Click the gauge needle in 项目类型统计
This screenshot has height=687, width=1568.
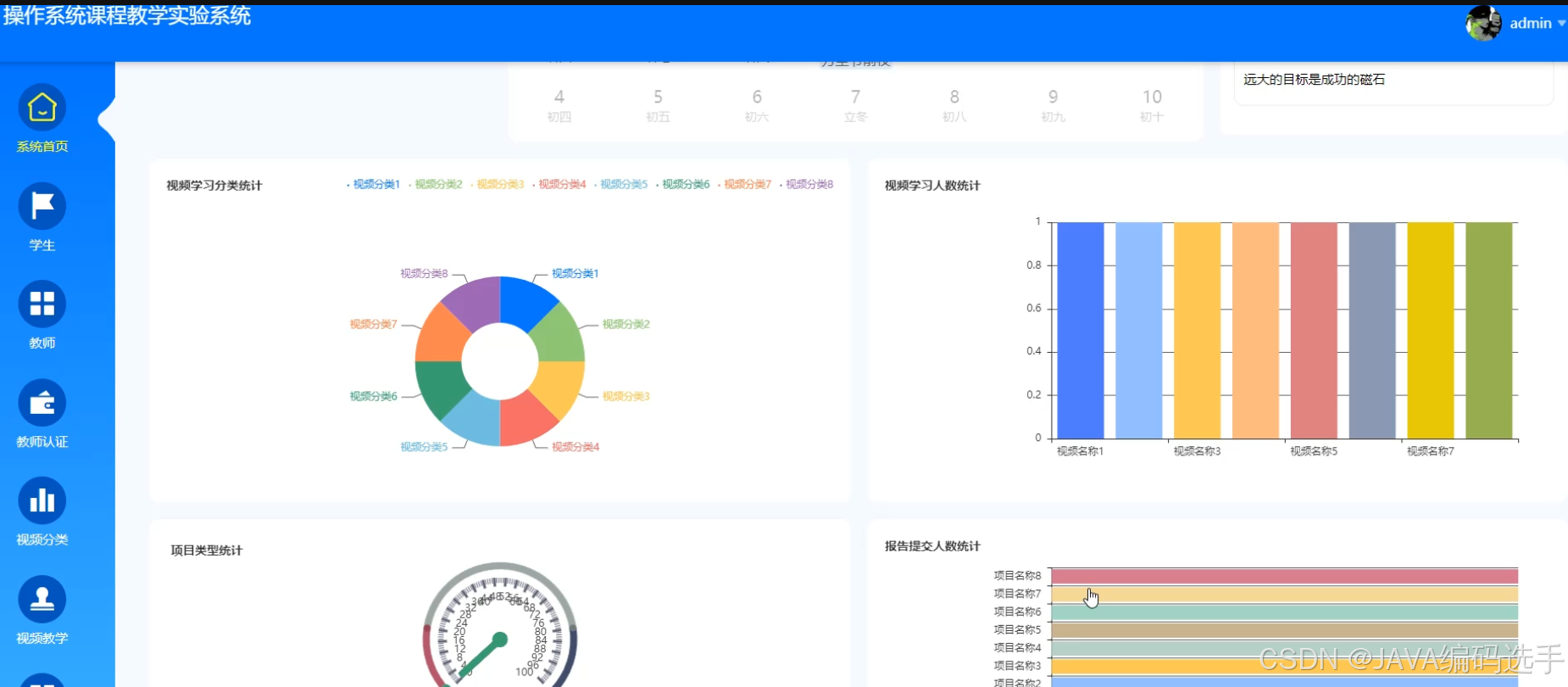point(483,656)
